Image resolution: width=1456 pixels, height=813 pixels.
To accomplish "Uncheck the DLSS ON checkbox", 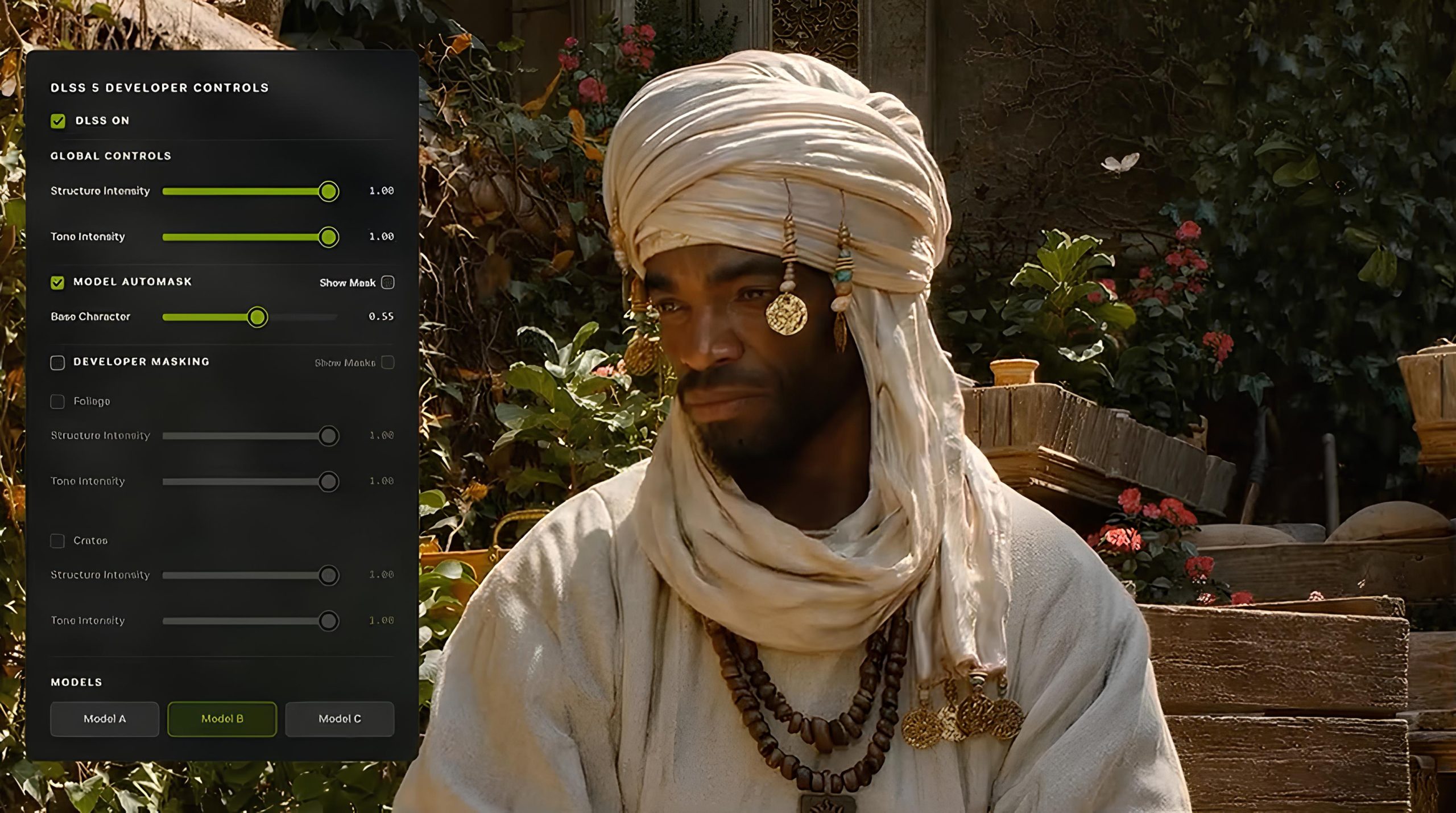I will 57,121.
